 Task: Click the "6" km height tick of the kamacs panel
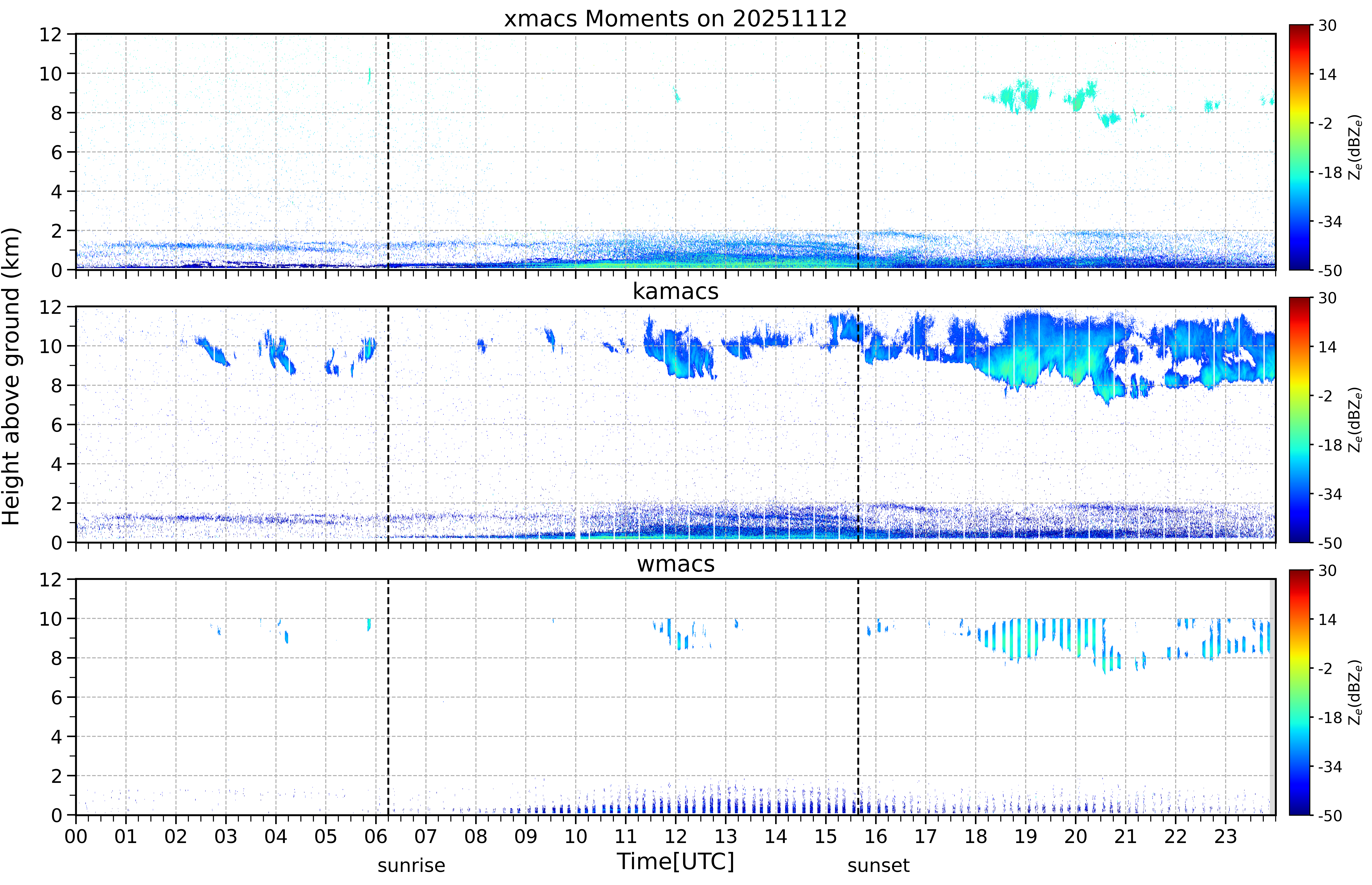[x=56, y=425]
